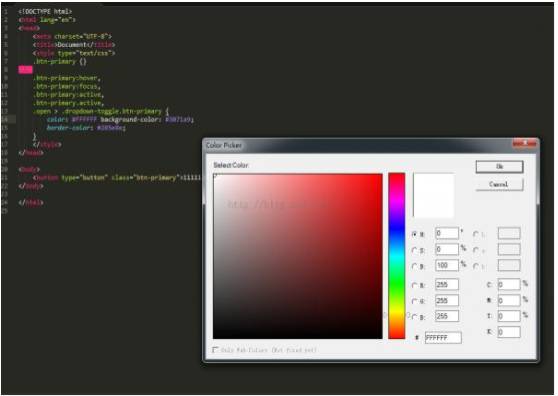Click the '<!DOCTYPE html>' line in editor
558x396 pixels.
[45, 12]
